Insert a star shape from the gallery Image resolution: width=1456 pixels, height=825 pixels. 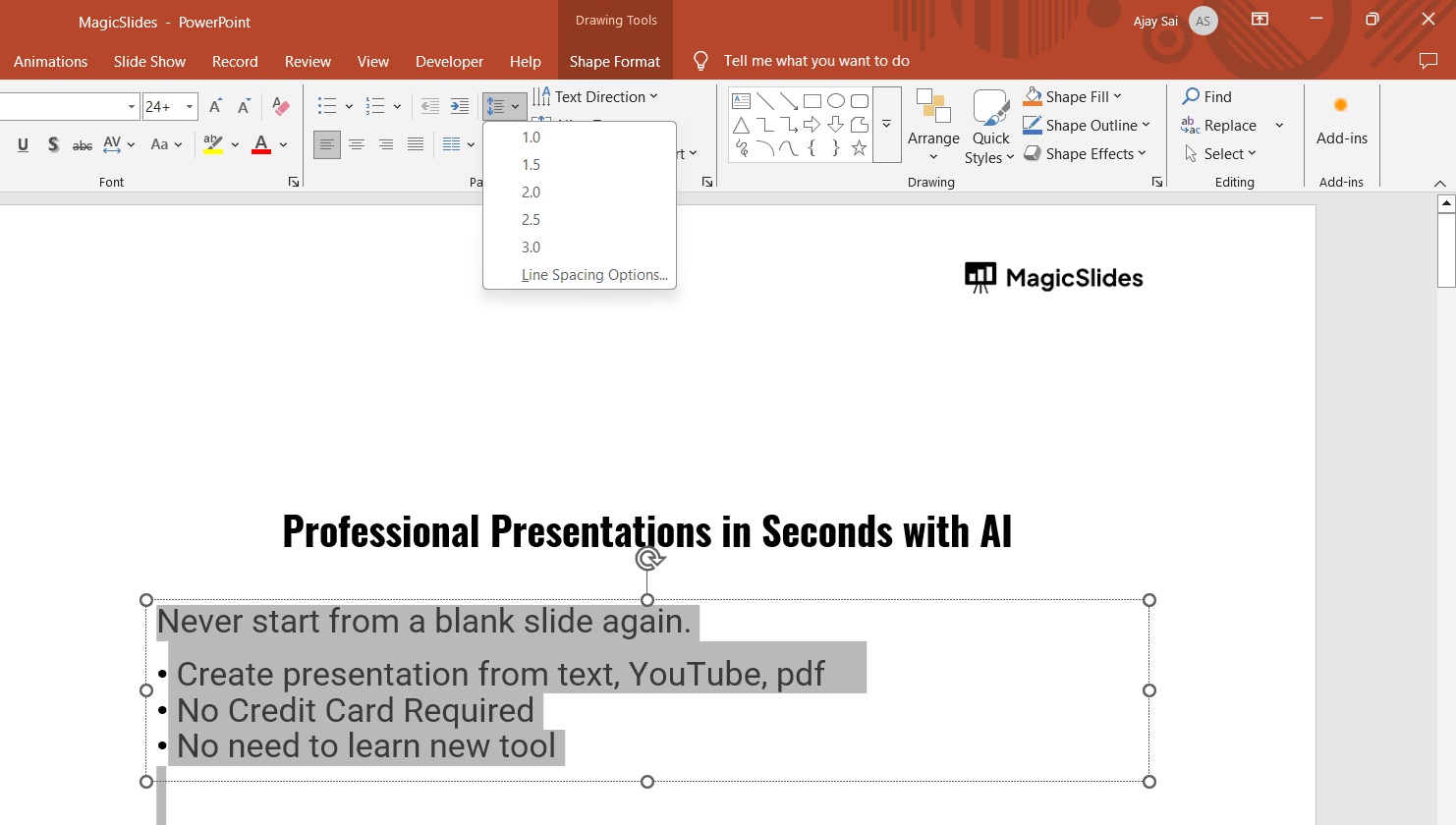(x=859, y=148)
